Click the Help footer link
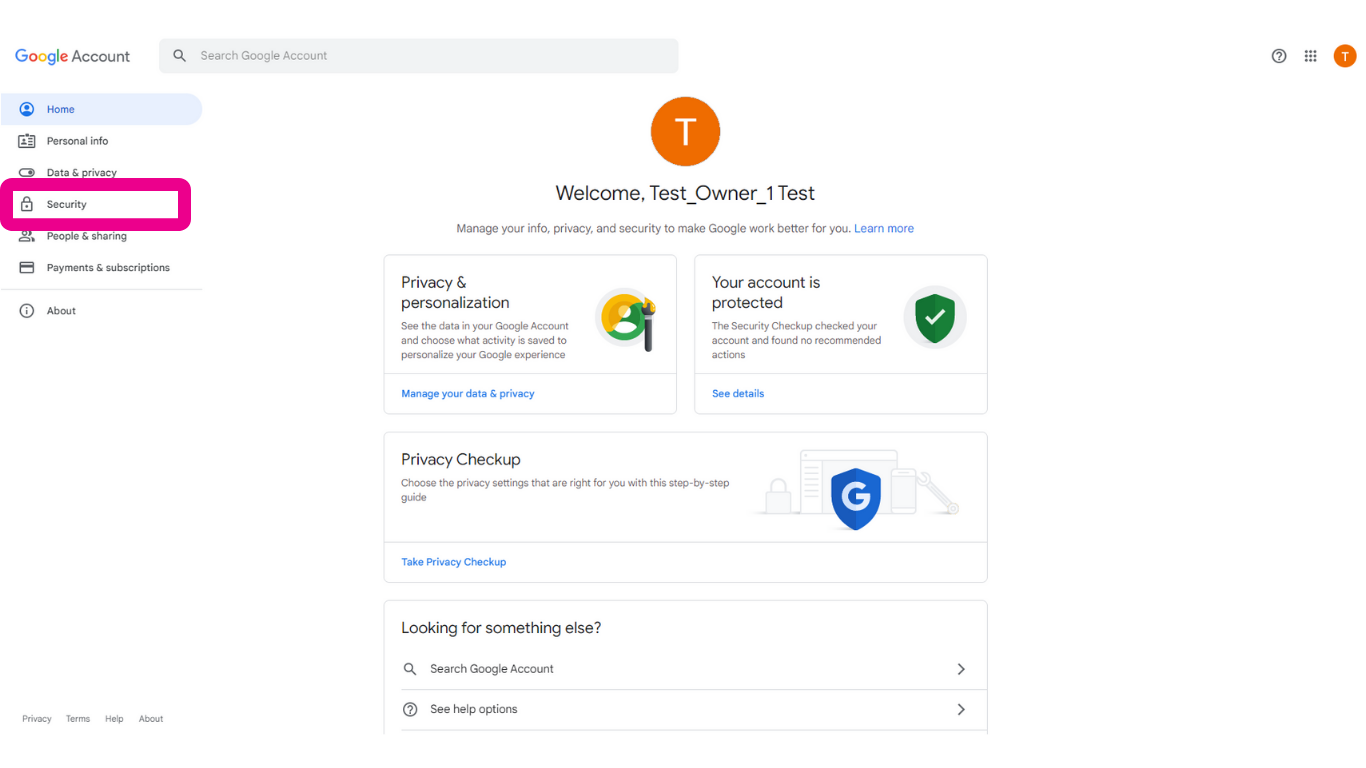The image size is (1366, 768). pos(114,719)
